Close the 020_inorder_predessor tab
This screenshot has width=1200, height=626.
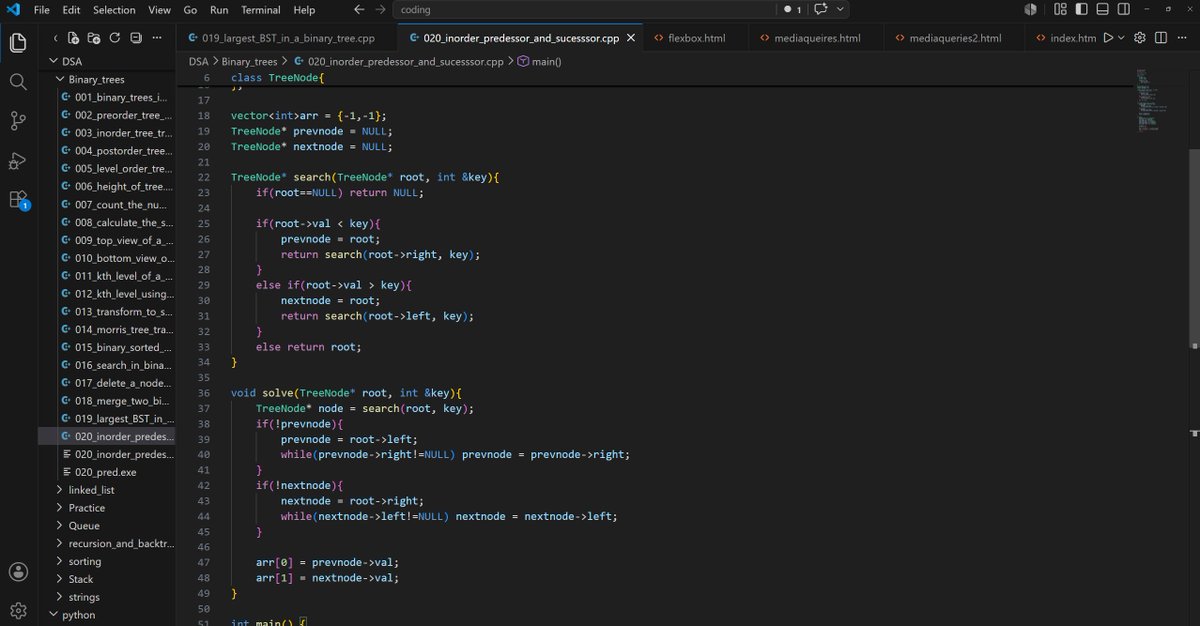[630, 38]
